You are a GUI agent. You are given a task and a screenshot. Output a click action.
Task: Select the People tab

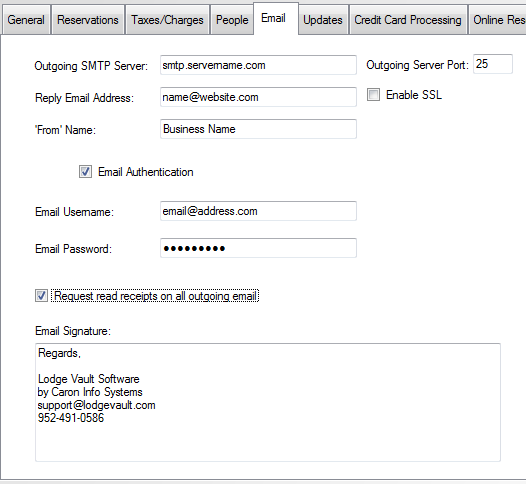[x=232, y=20]
